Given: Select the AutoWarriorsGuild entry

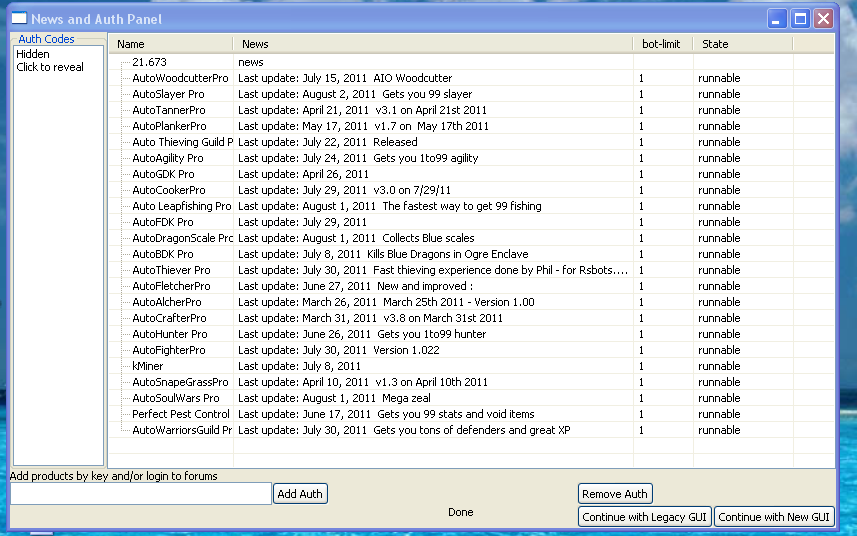Looking at the screenshot, I should coord(183,430).
